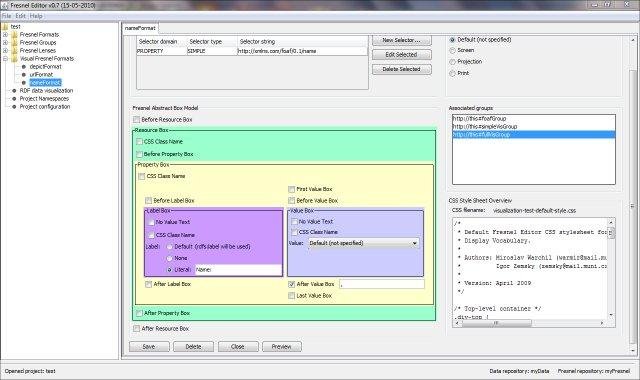
Task: Switch to the nameFormat tab
Action: 140,28
